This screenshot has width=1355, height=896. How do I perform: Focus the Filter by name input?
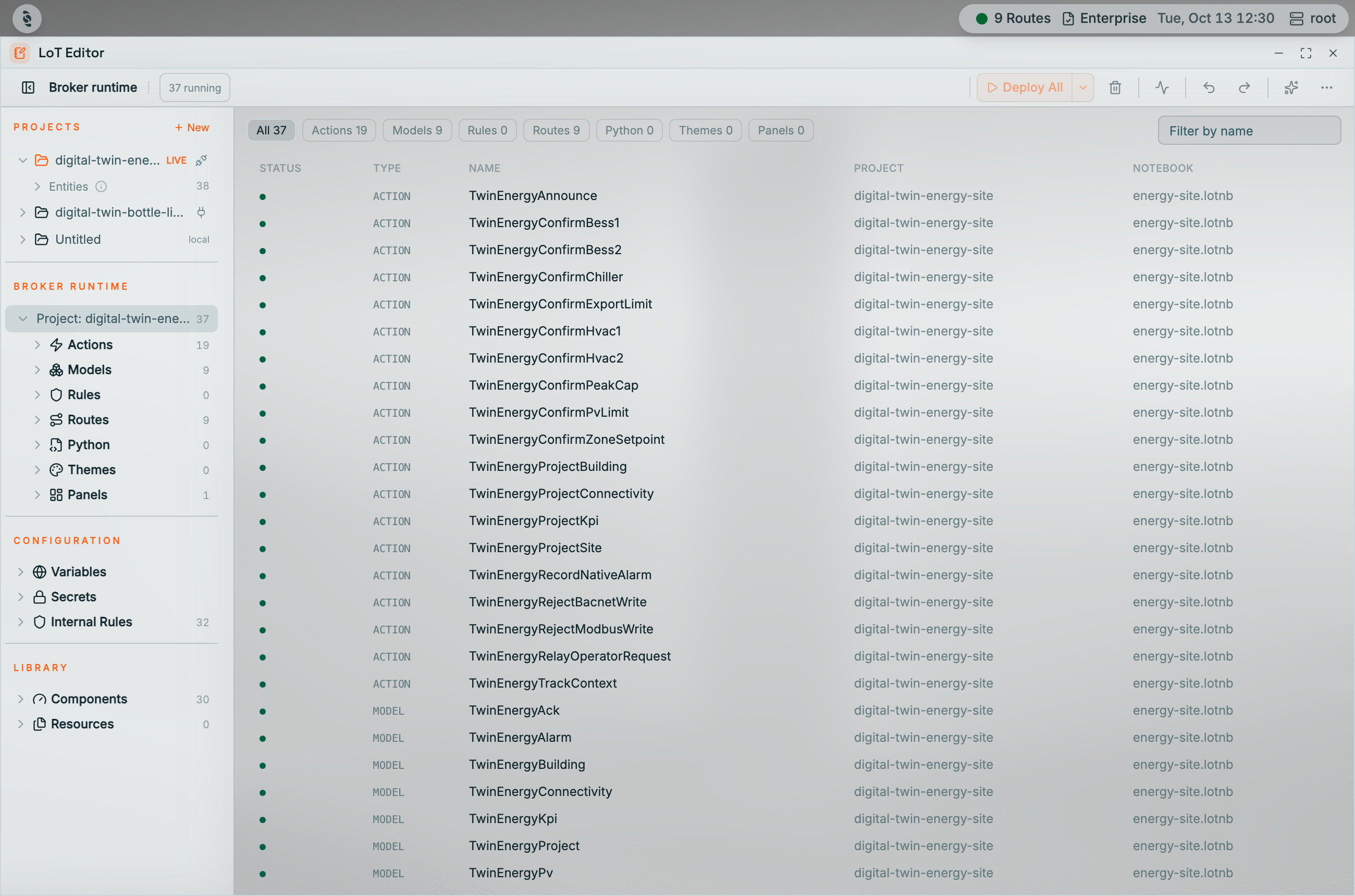[x=1249, y=131]
